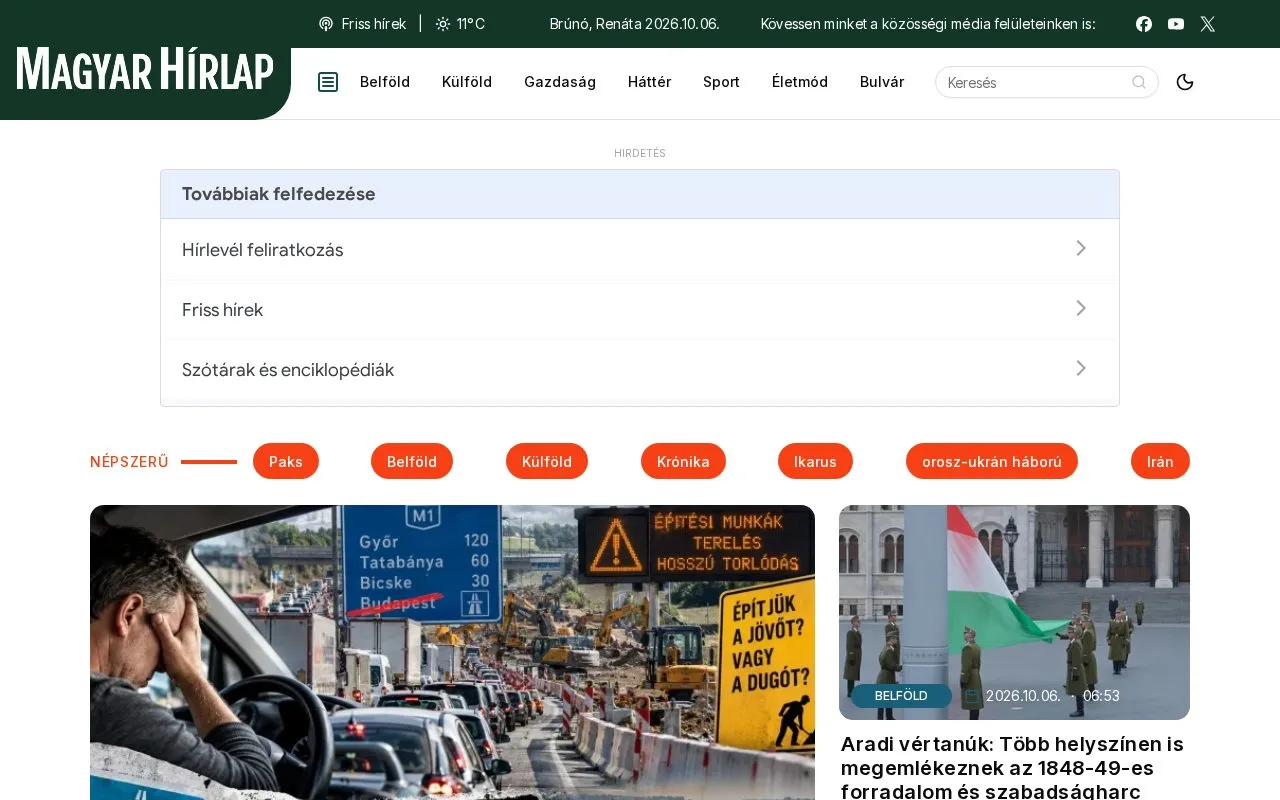This screenshot has width=1280, height=800.
Task: Click the Brúnó, Renáta 2026.10.06. date text
Action: (635, 24)
